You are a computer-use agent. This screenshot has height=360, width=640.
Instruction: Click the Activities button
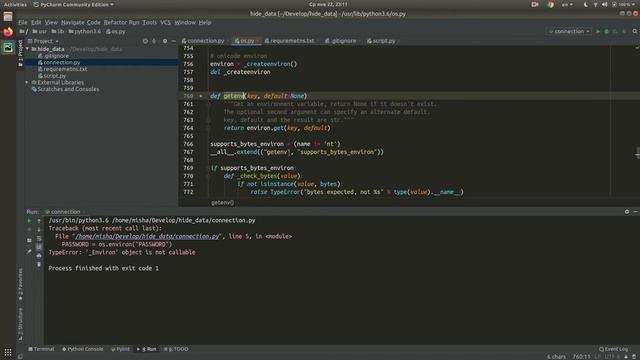click(15, 4)
